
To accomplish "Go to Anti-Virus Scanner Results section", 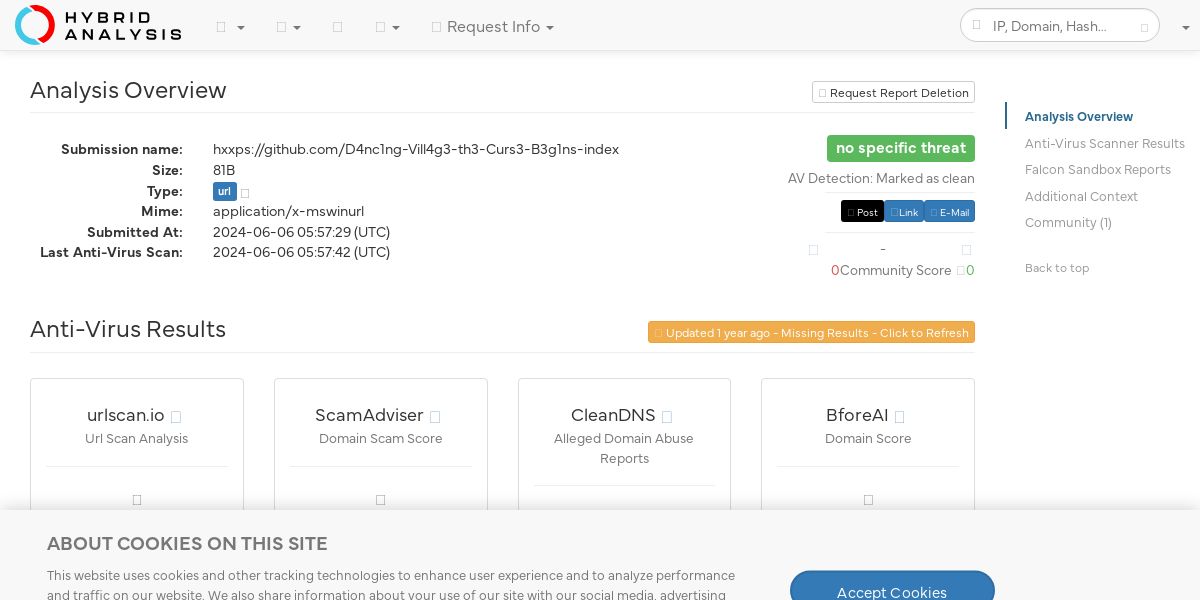I will tap(1104, 143).
